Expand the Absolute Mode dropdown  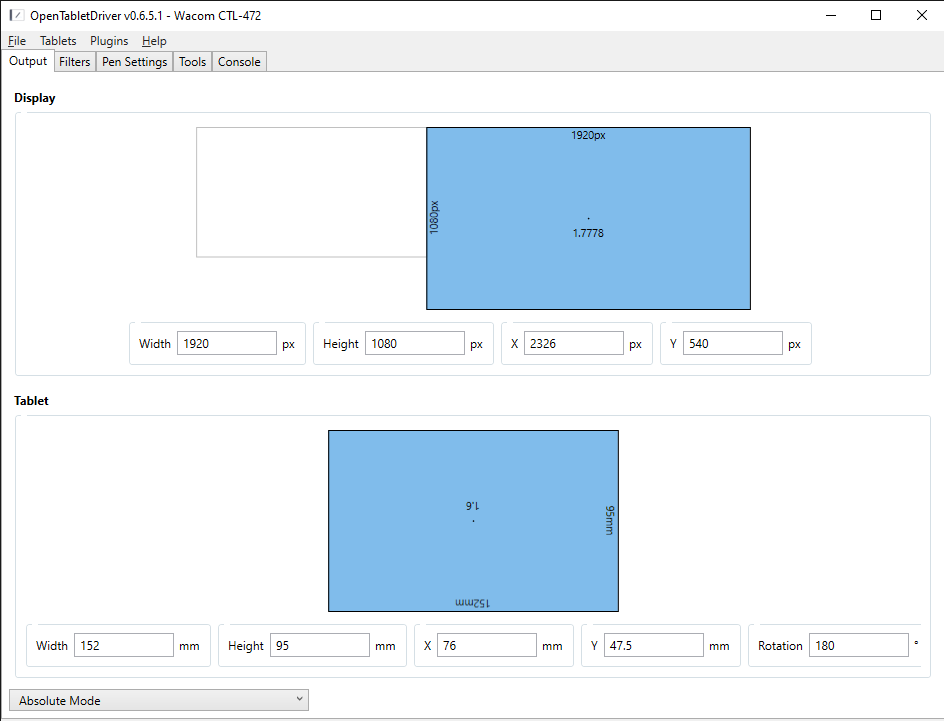(158, 700)
